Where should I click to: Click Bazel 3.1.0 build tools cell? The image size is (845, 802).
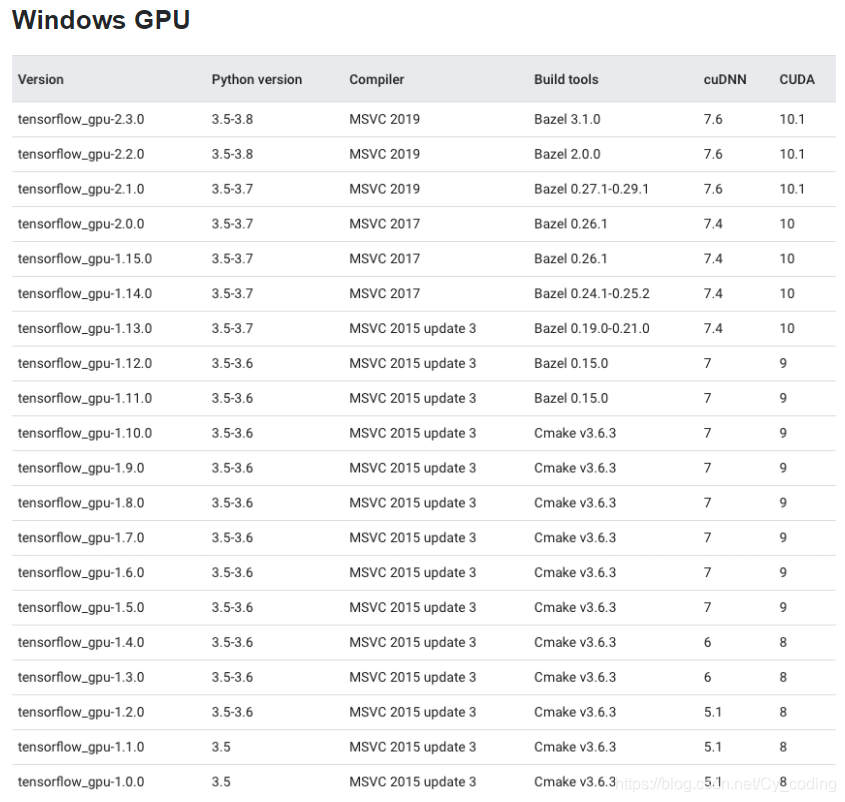pyautogui.click(x=567, y=119)
